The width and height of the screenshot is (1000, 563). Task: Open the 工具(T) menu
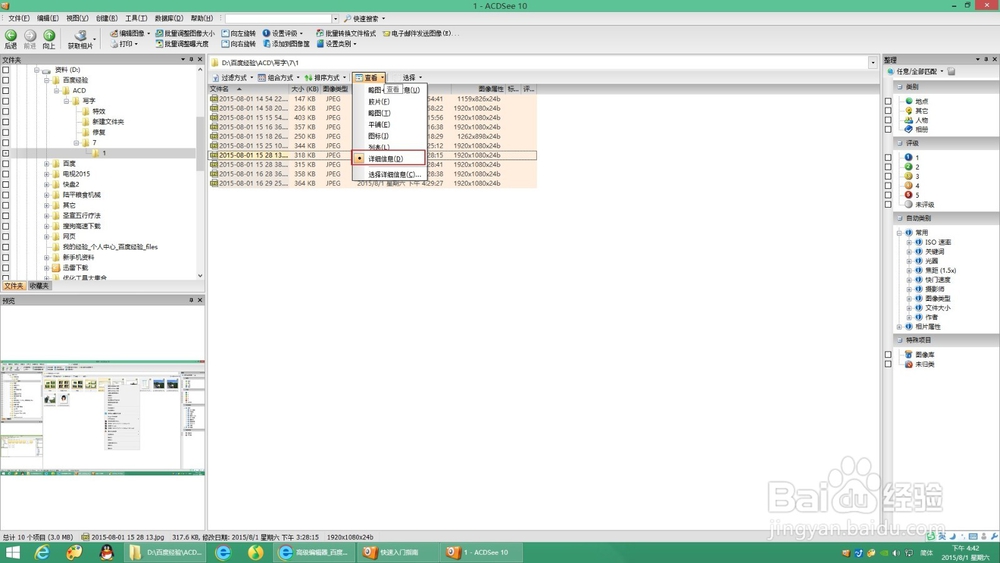point(136,18)
